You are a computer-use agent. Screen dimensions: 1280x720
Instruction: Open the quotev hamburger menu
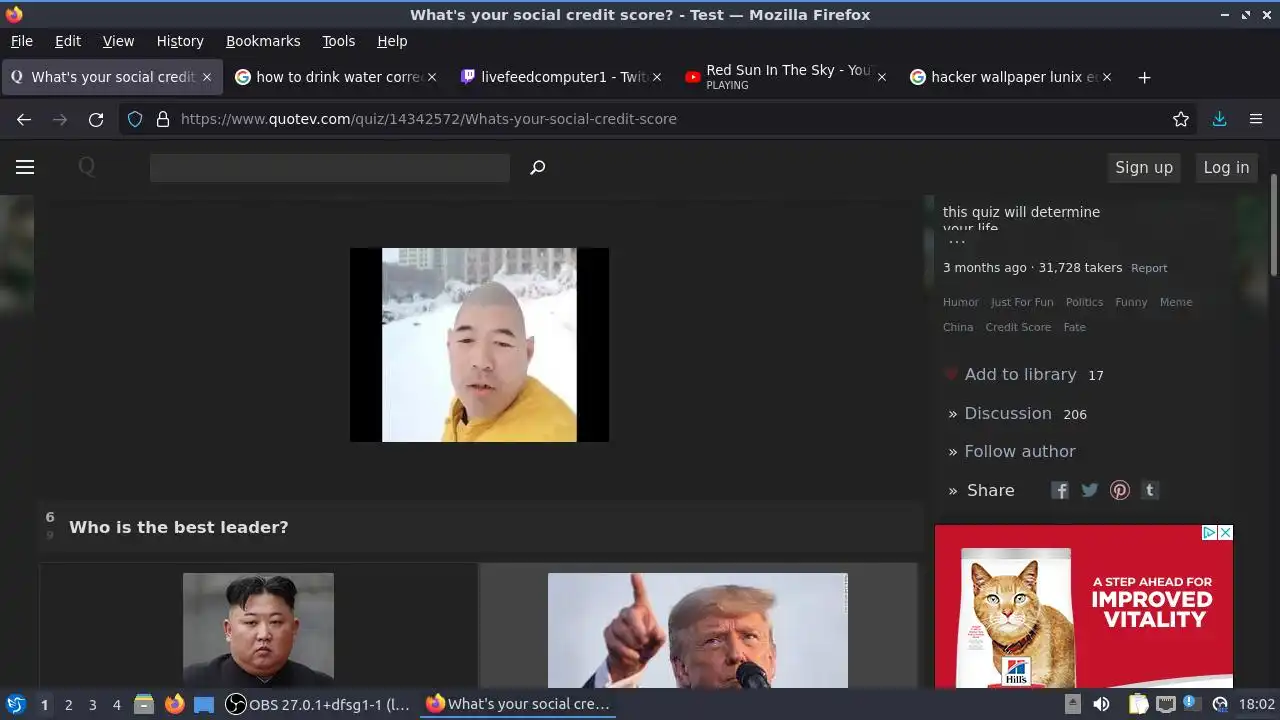click(x=25, y=167)
